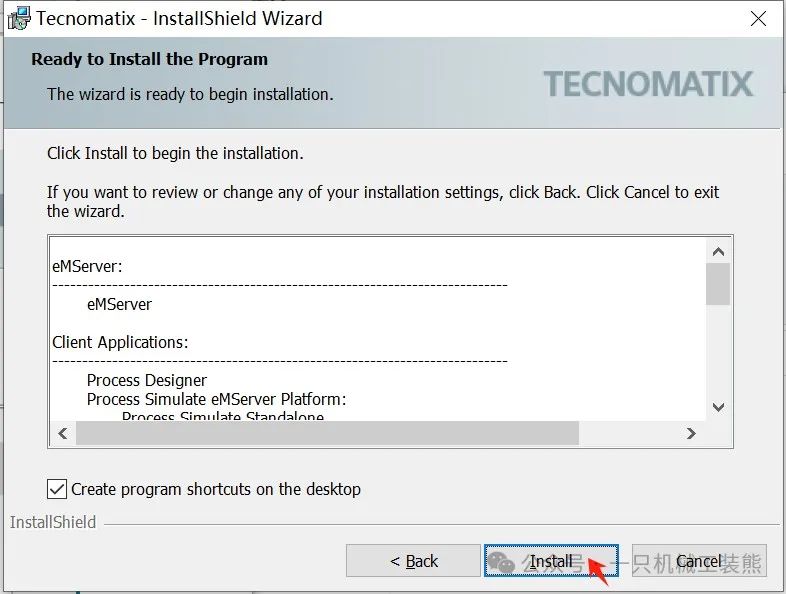Go to the previous step with Back
The height and width of the screenshot is (594, 786).
pos(413,561)
